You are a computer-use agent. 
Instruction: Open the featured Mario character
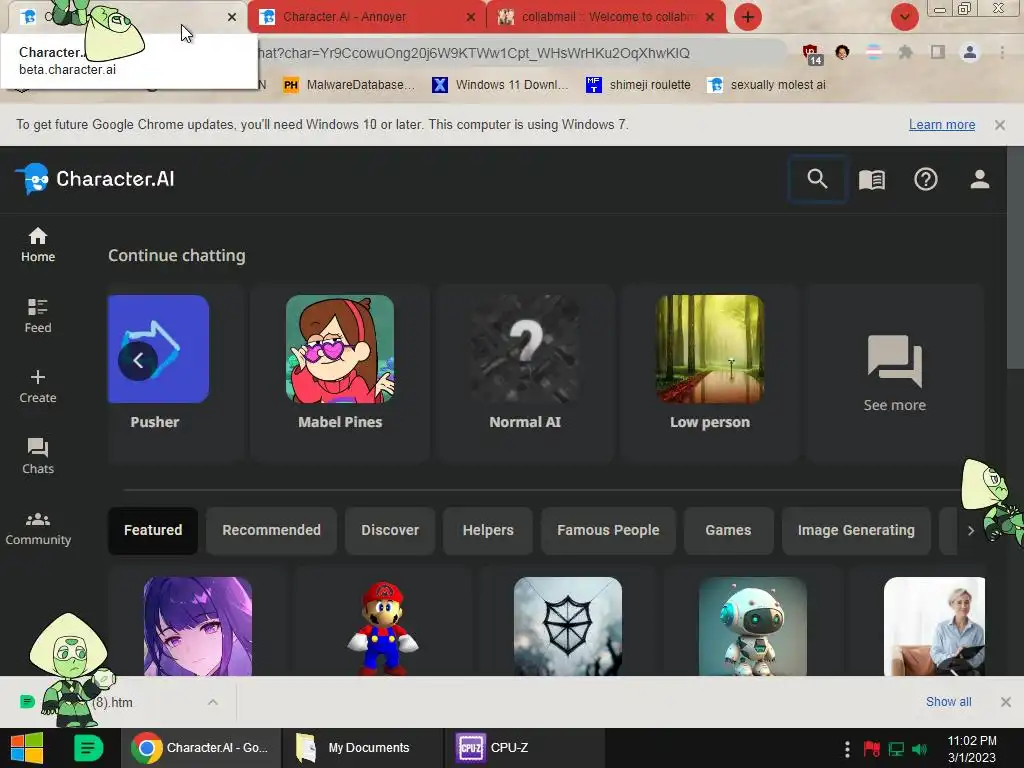pos(383,626)
